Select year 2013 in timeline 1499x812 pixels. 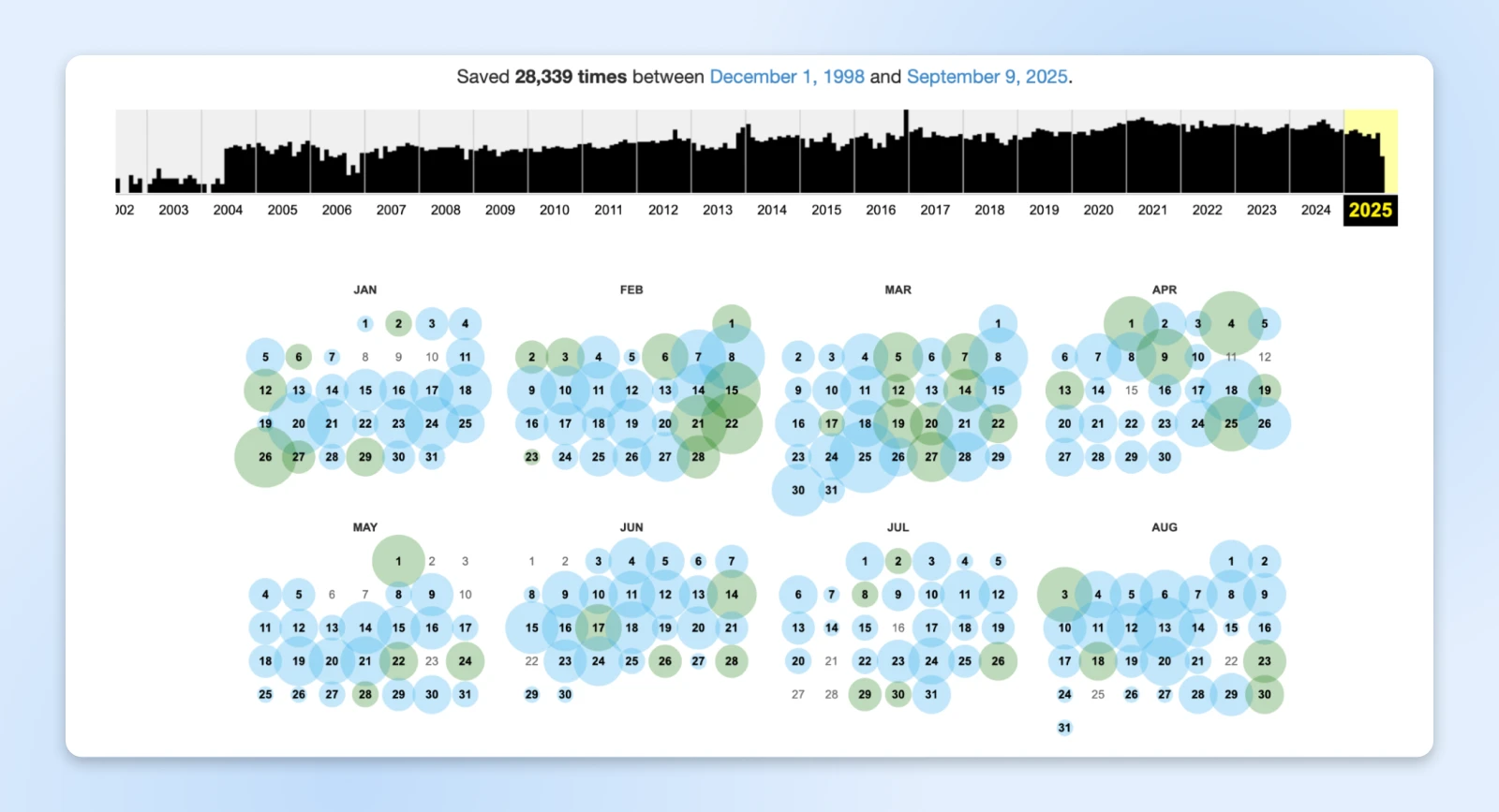click(718, 210)
